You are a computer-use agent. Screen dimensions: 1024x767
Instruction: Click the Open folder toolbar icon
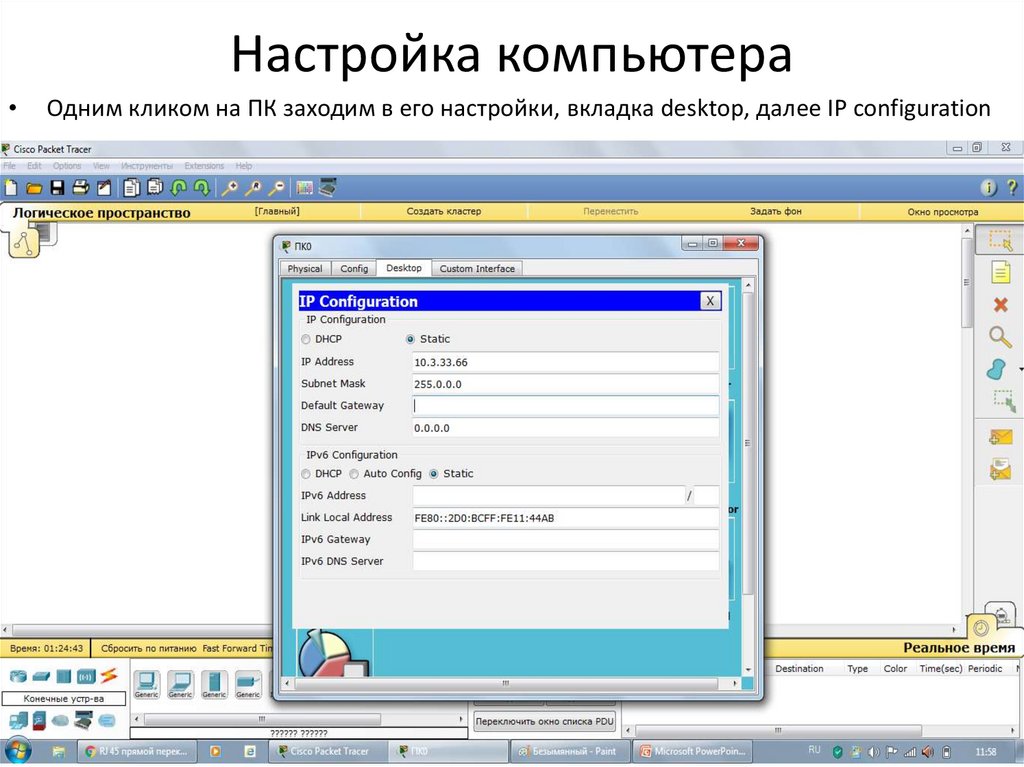click(x=34, y=189)
